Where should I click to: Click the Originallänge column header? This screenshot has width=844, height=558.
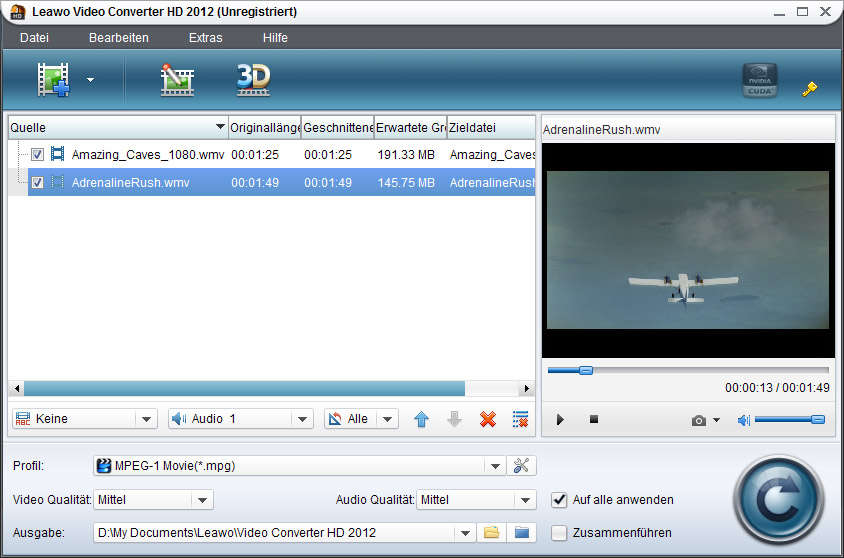[x=265, y=128]
